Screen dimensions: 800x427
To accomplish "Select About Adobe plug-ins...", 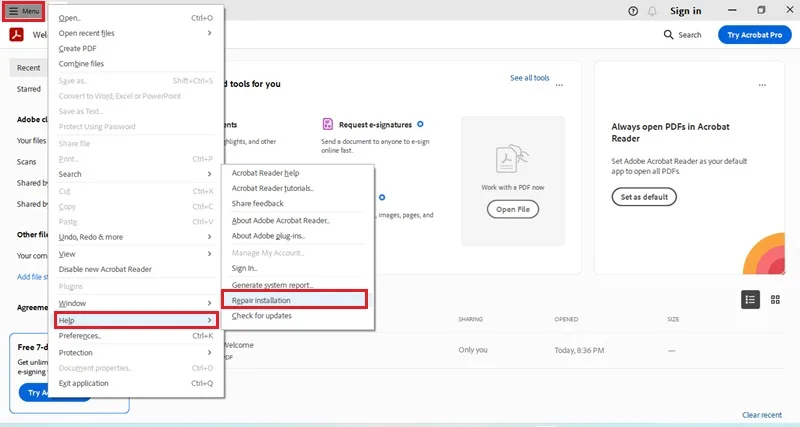I will 297,236.
